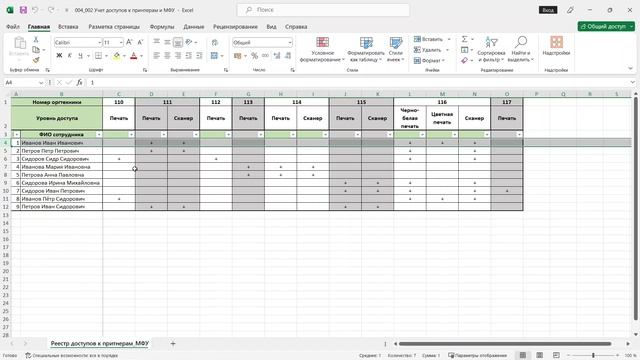Toggle bold Ж formatting
This screenshot has height=360, width=640.
(59, 56)
